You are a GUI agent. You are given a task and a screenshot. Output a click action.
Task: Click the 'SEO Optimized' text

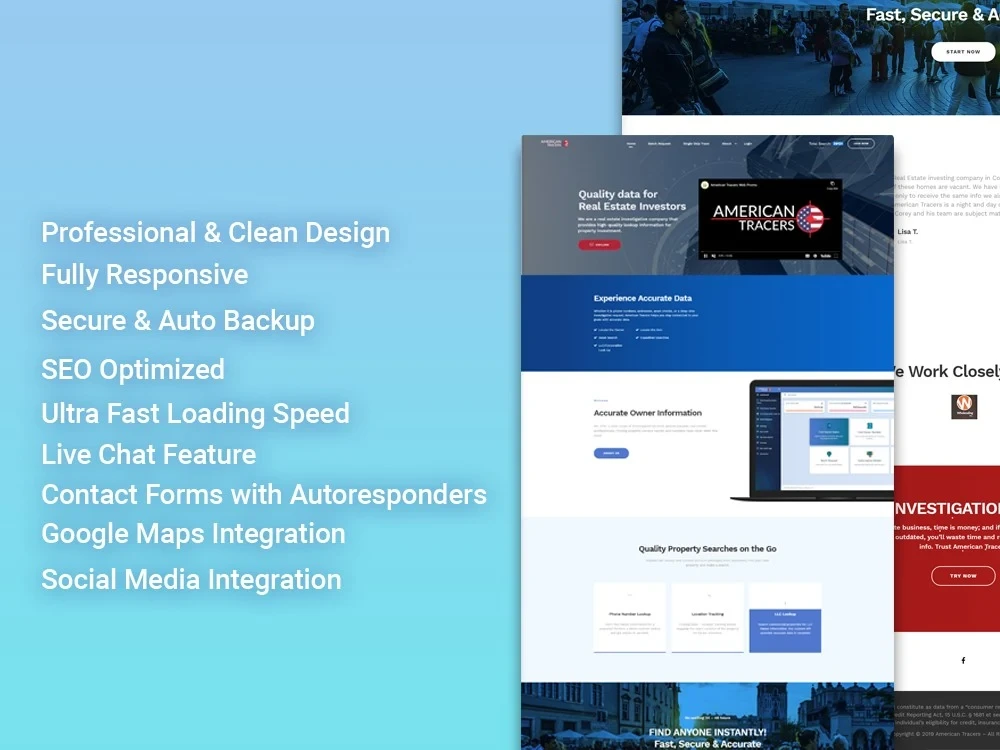(133, 370)
